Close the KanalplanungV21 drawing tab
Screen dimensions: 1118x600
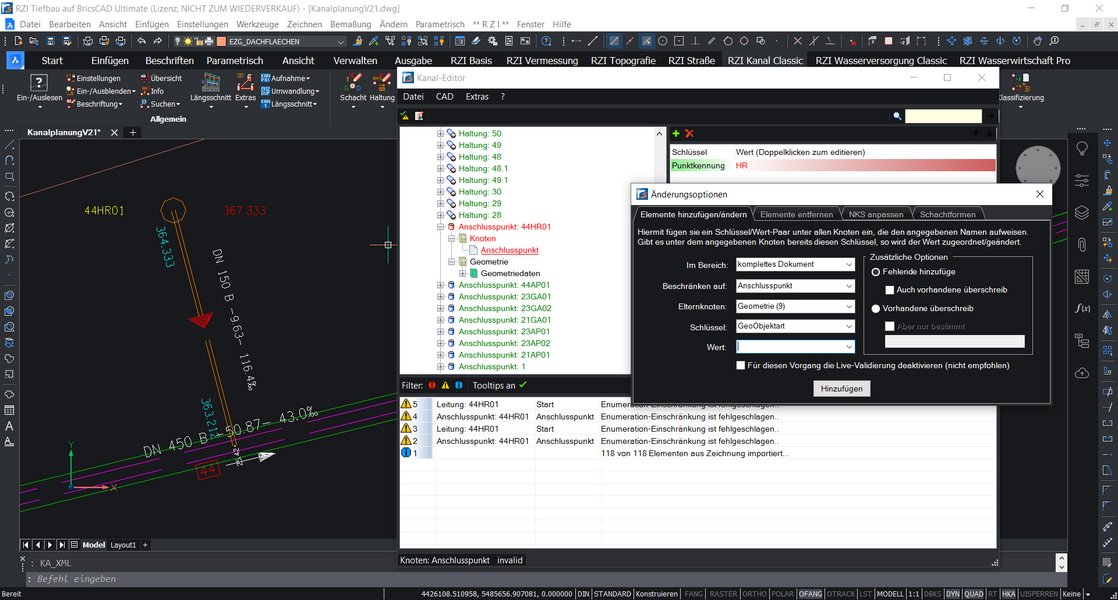114,133
